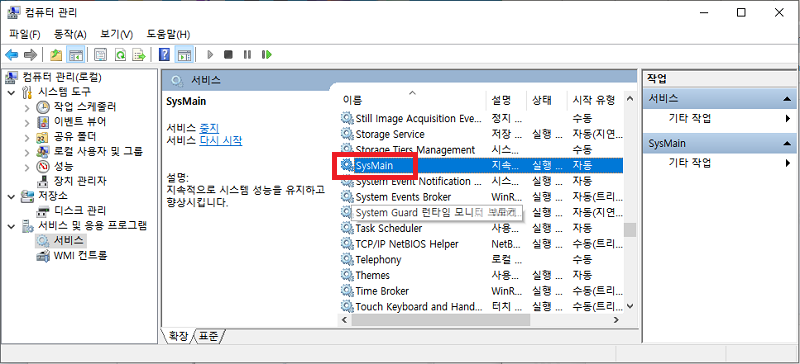Image resolution: width=800 pixels, height=364 pixels.
Task: Select 서비스 node in the left tree
Action: (x=69, y=240)
